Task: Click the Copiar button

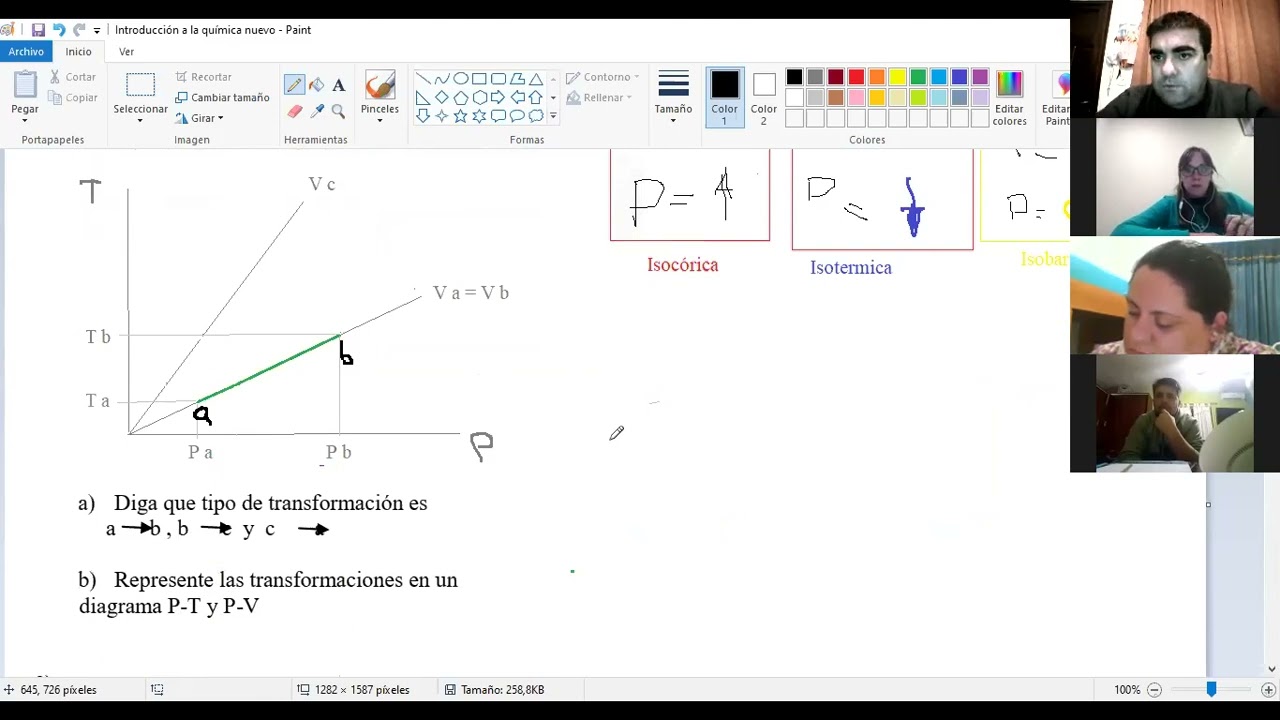Action: tap(72, 98)
